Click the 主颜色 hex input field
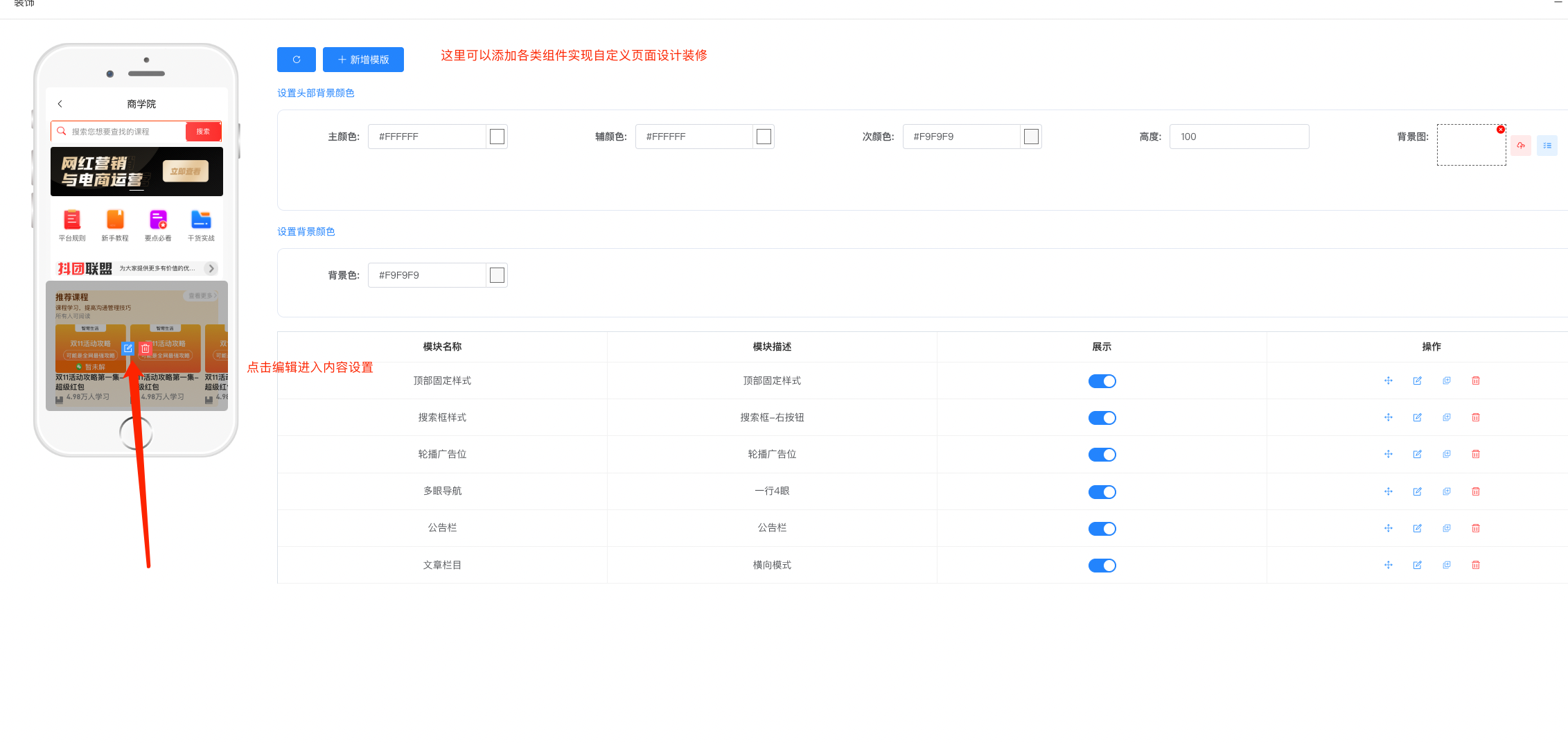 pos(427,137)
